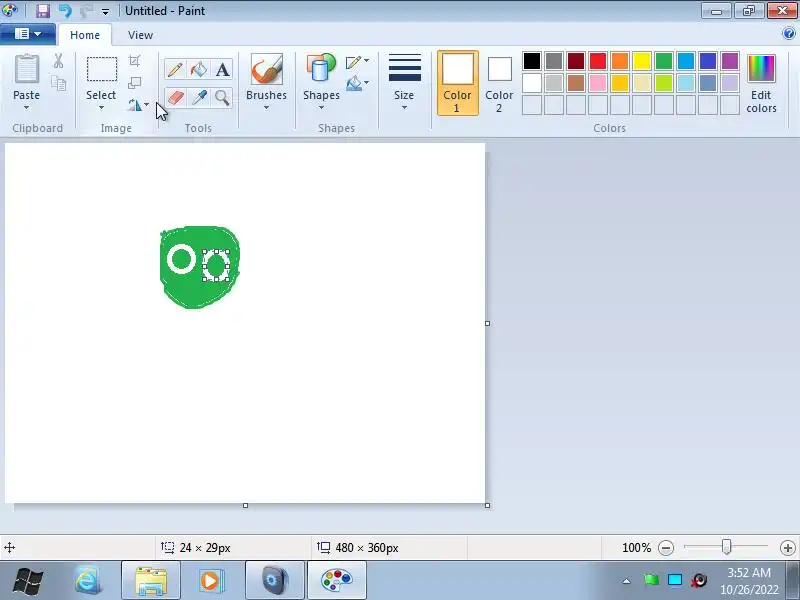Image resolution: width=800 pixels, height=600 pixels.
Task: Activate Color 1 foreground selector
Action: [x=458, y=83]
